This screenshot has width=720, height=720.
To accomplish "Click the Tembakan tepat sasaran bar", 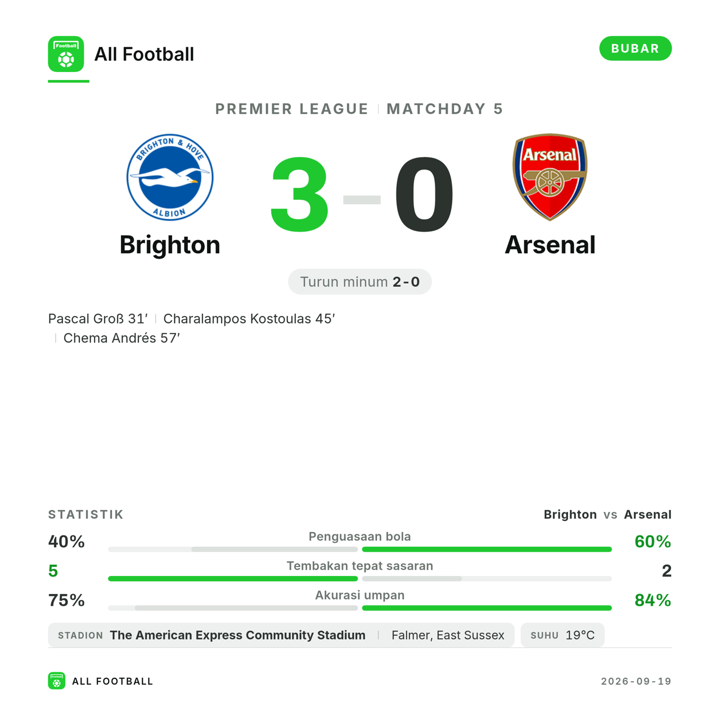I will tap(360, 579).
